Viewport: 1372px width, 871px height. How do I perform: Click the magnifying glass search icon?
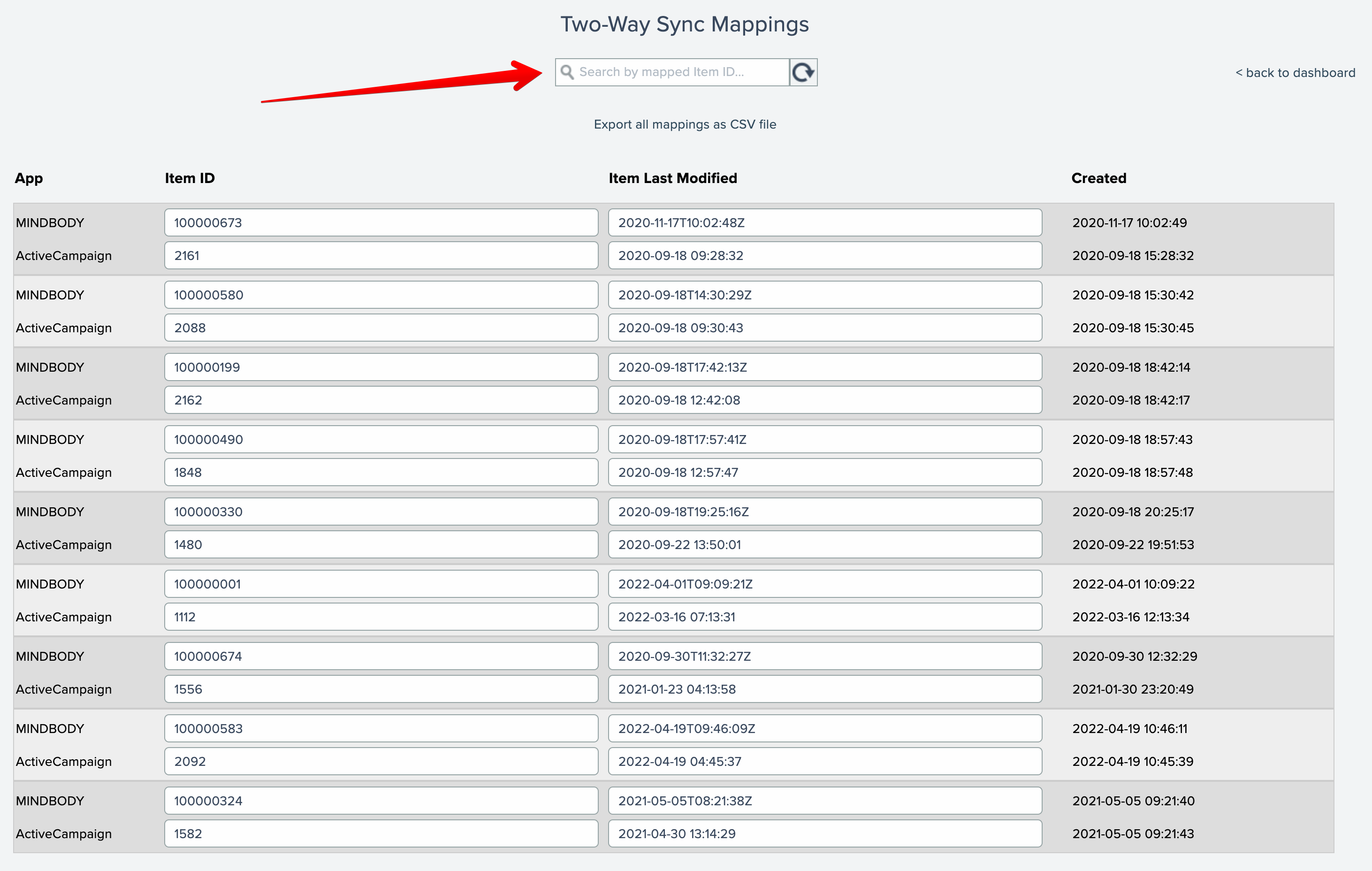[567, 72]
